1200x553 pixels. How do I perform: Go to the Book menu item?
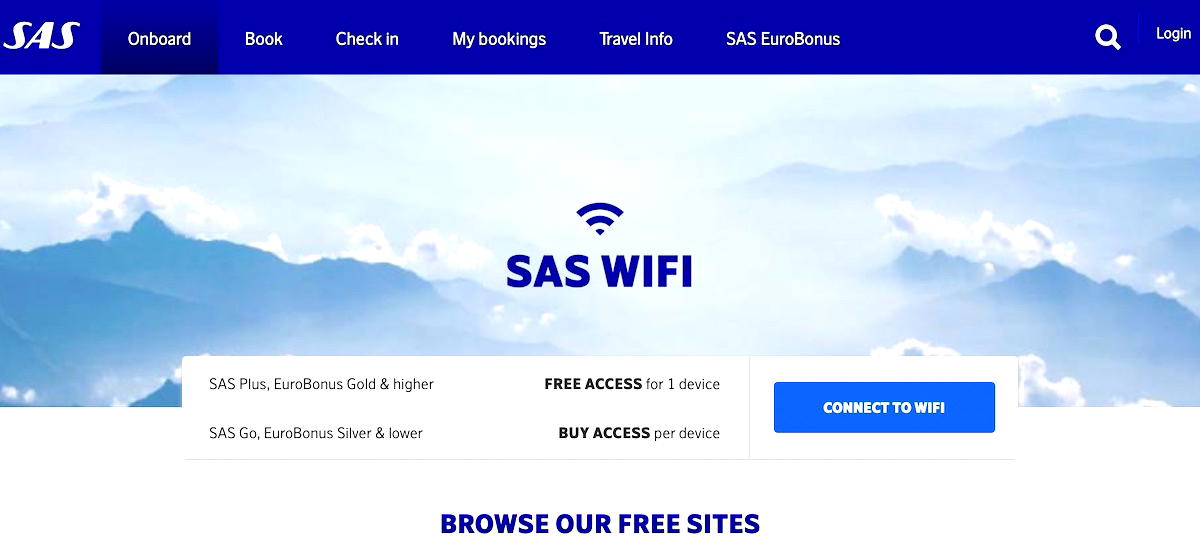tap(264, 39)
